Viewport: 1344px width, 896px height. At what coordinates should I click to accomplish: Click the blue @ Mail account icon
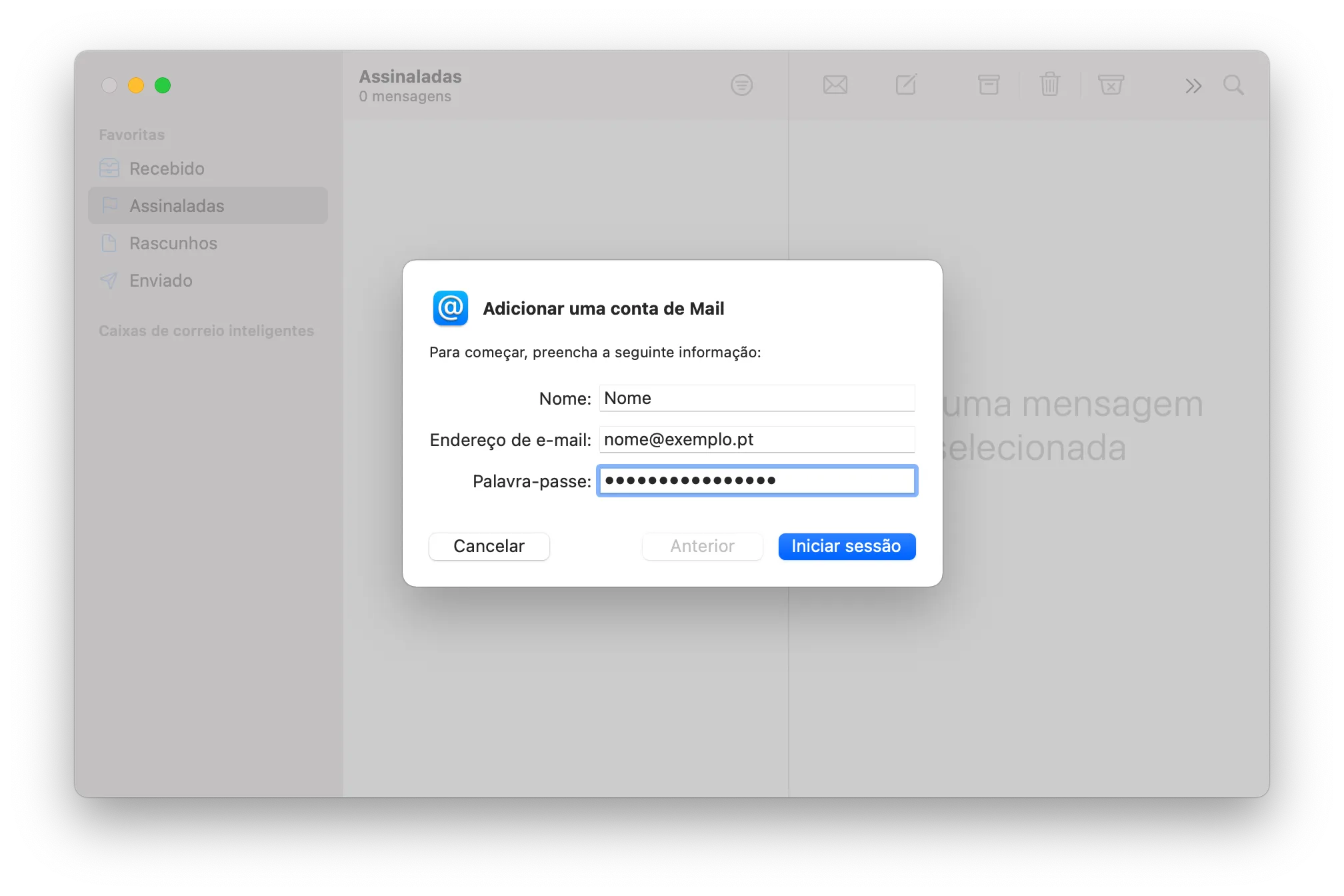click(x=451, y=308)
